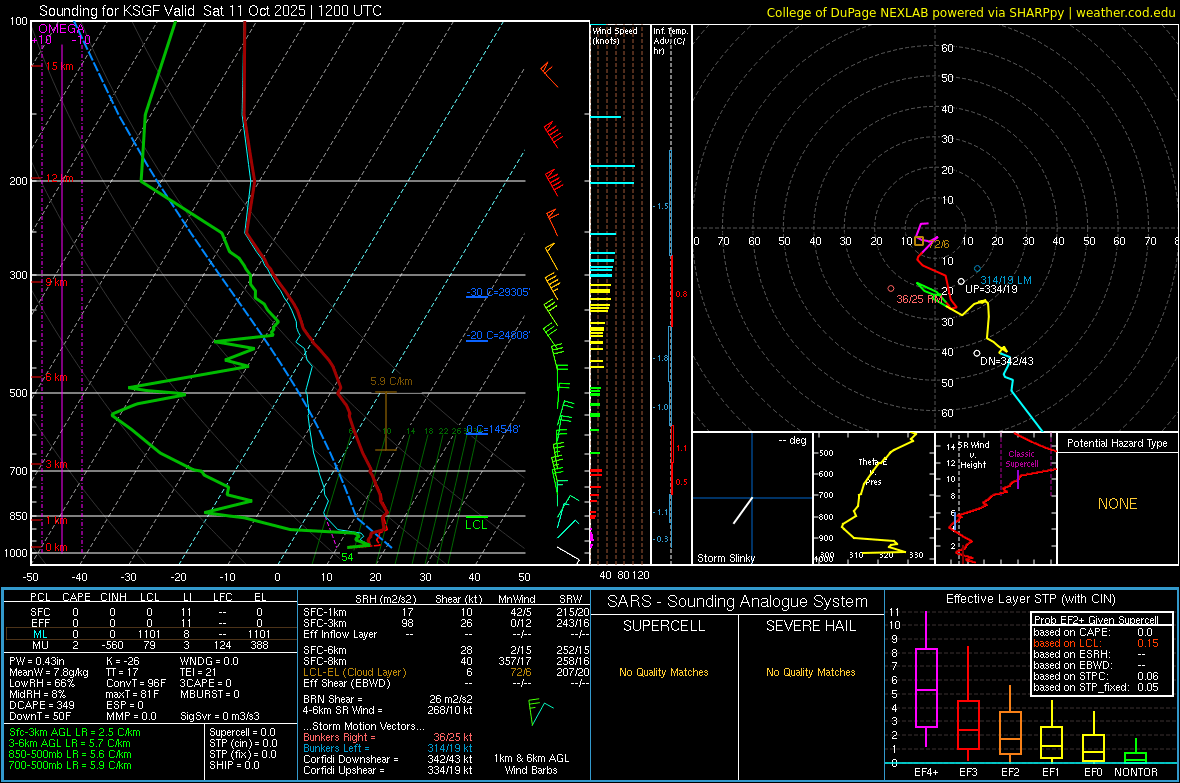
Task: Select the '15 km' height marker
Action: (x=59, y=66)
